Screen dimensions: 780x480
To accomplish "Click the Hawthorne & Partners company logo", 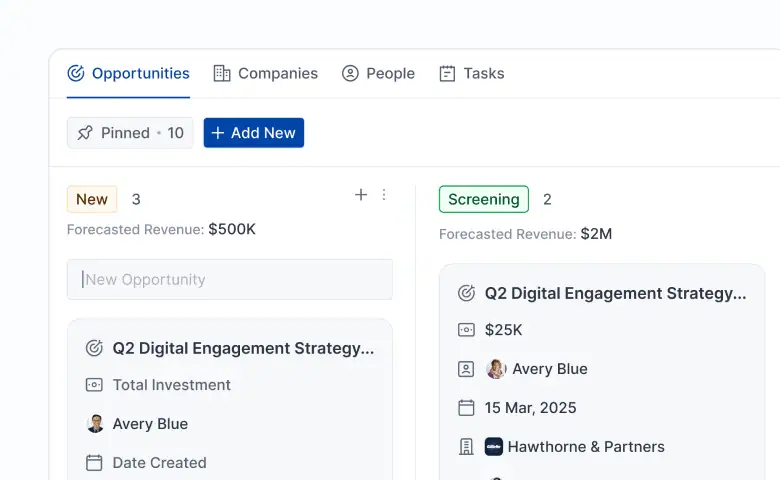I will point(494,447).
